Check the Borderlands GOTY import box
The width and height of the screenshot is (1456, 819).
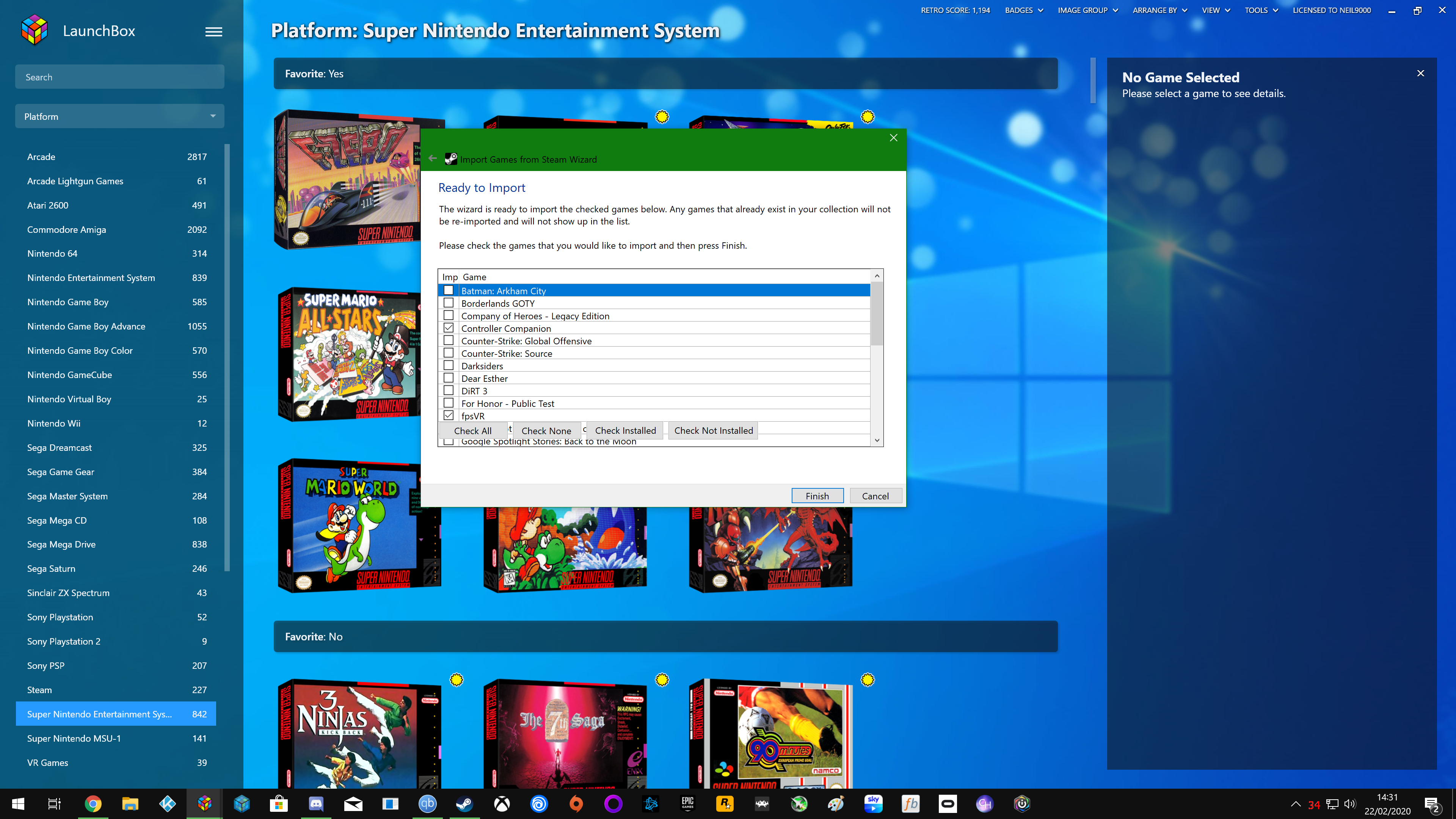click(x=449, y=303)
